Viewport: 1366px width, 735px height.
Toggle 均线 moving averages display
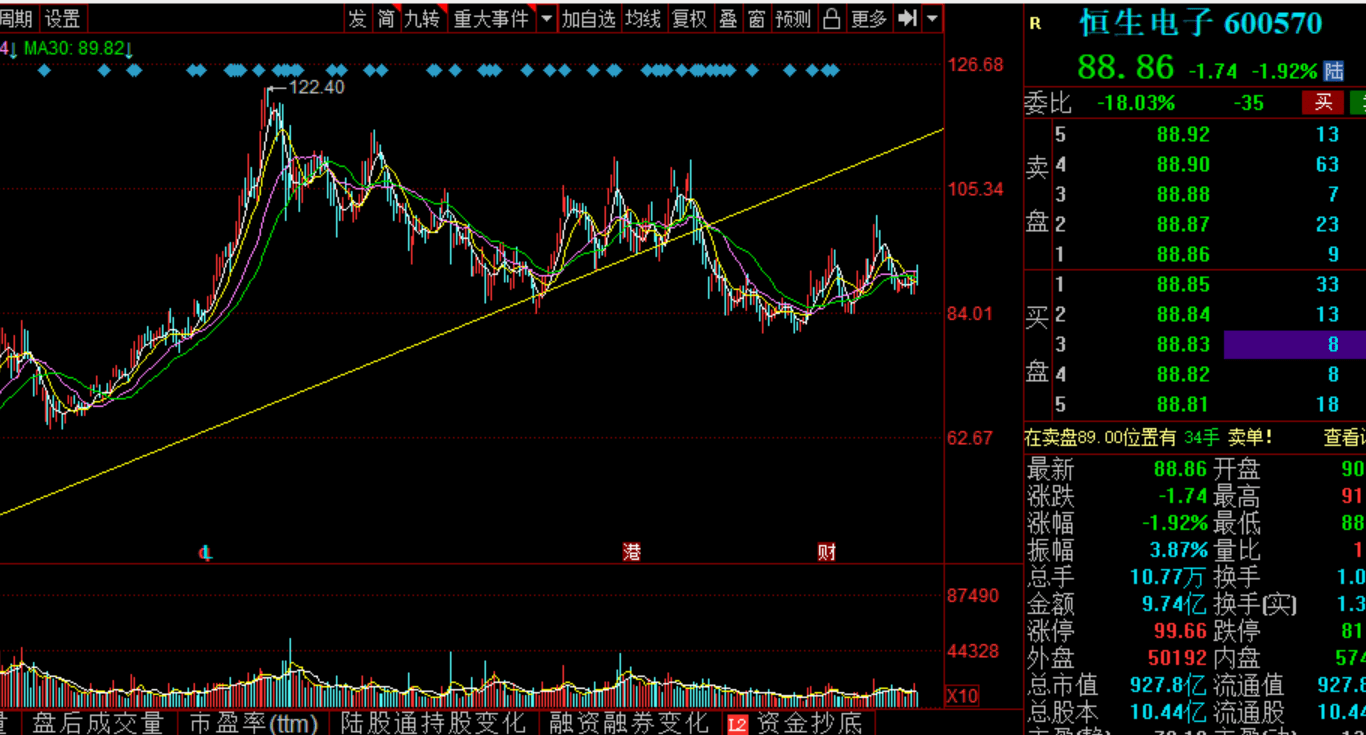click(x=643, y=18)
